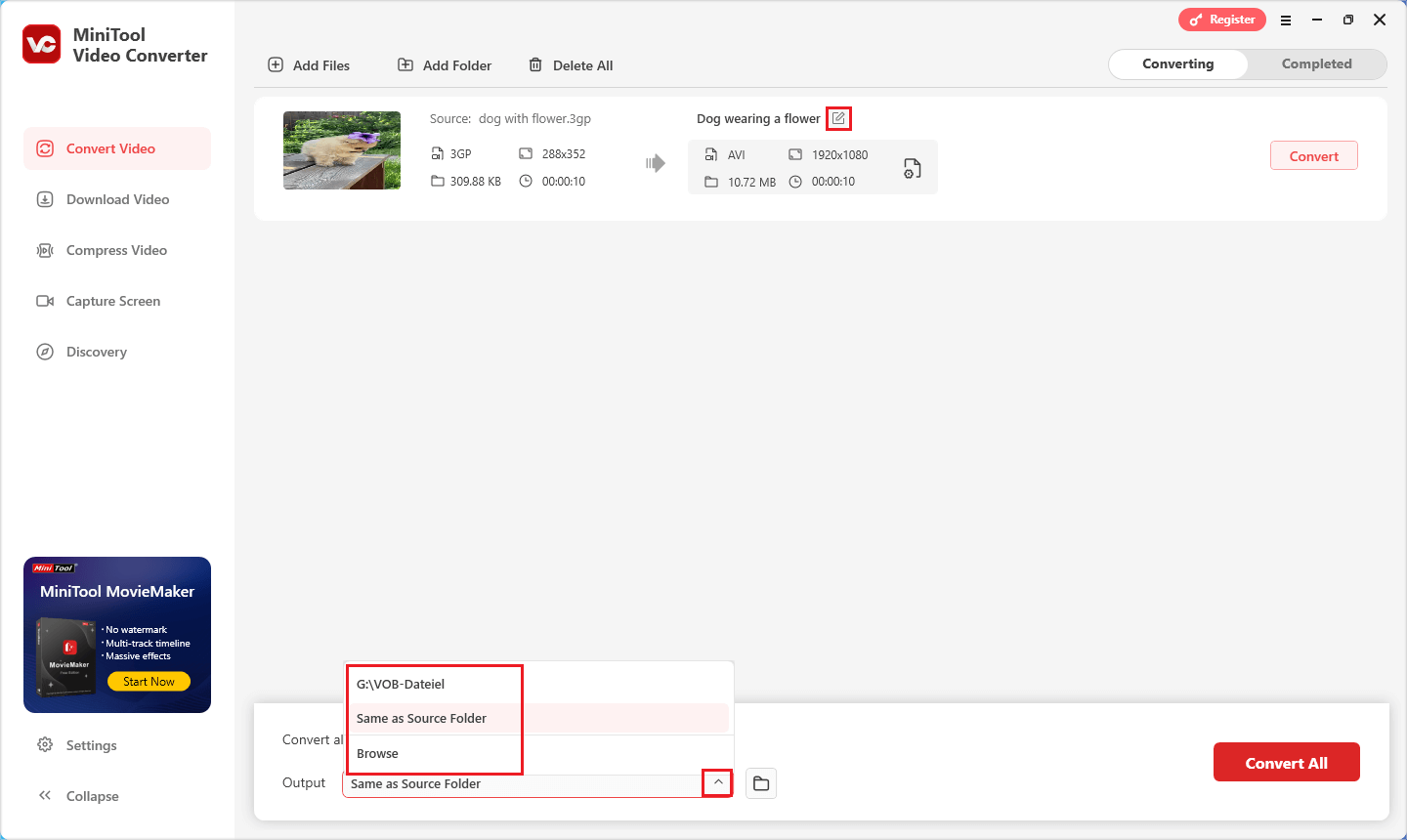1407x840 pixels.
Task: Click the MiniTool Video Converter logo
Action: [x=42, y=45]
